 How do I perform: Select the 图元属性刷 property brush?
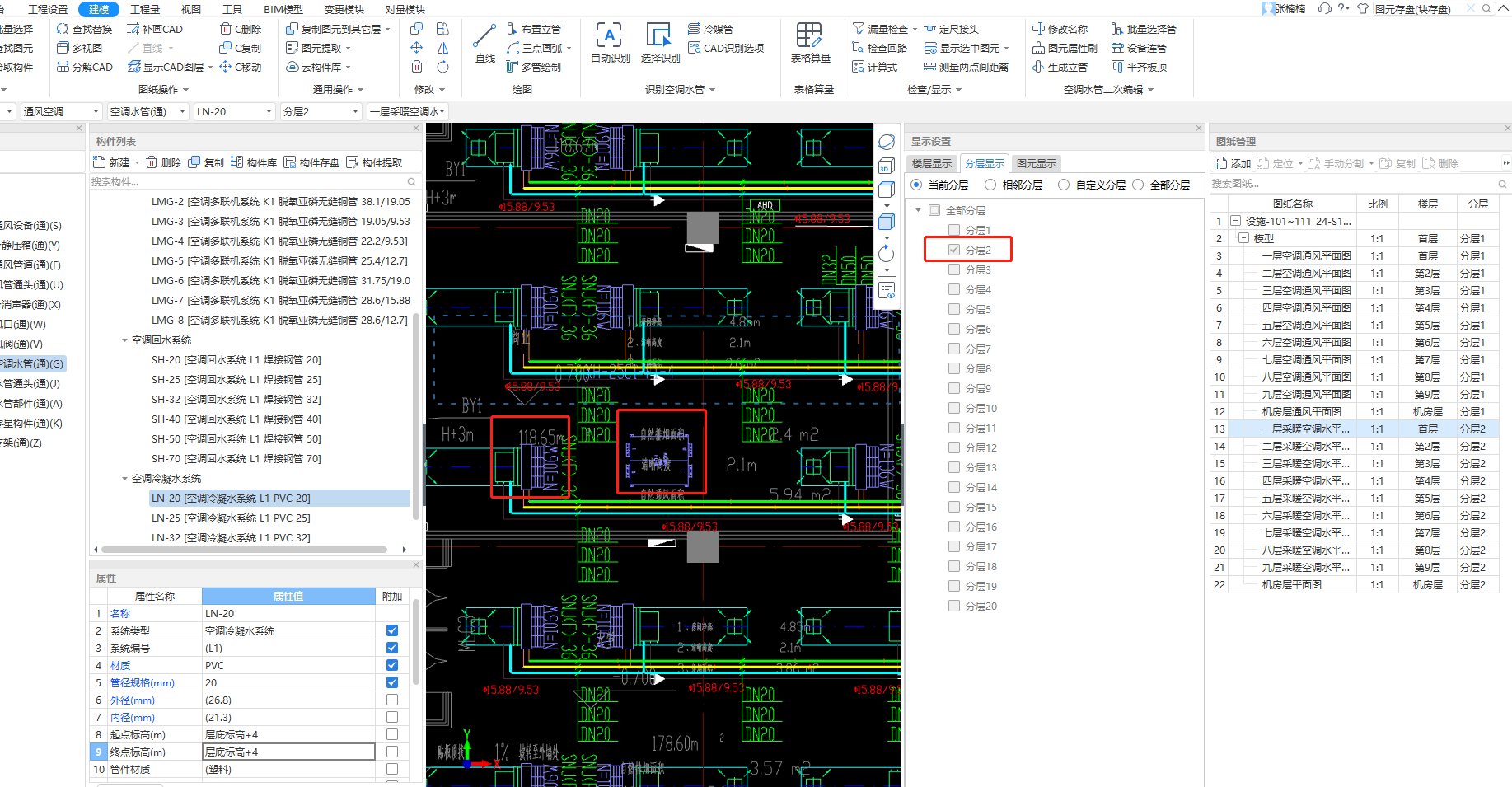coord(1065,48)
